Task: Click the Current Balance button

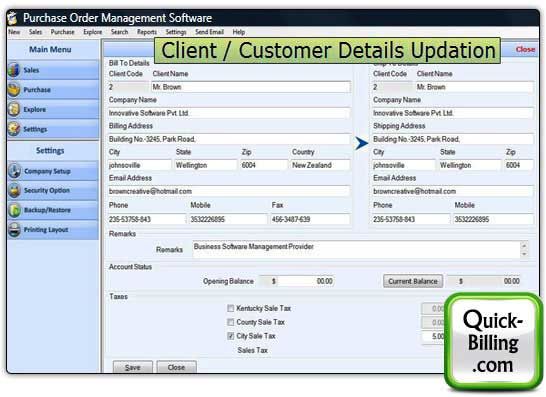Action: click(413, 281)
